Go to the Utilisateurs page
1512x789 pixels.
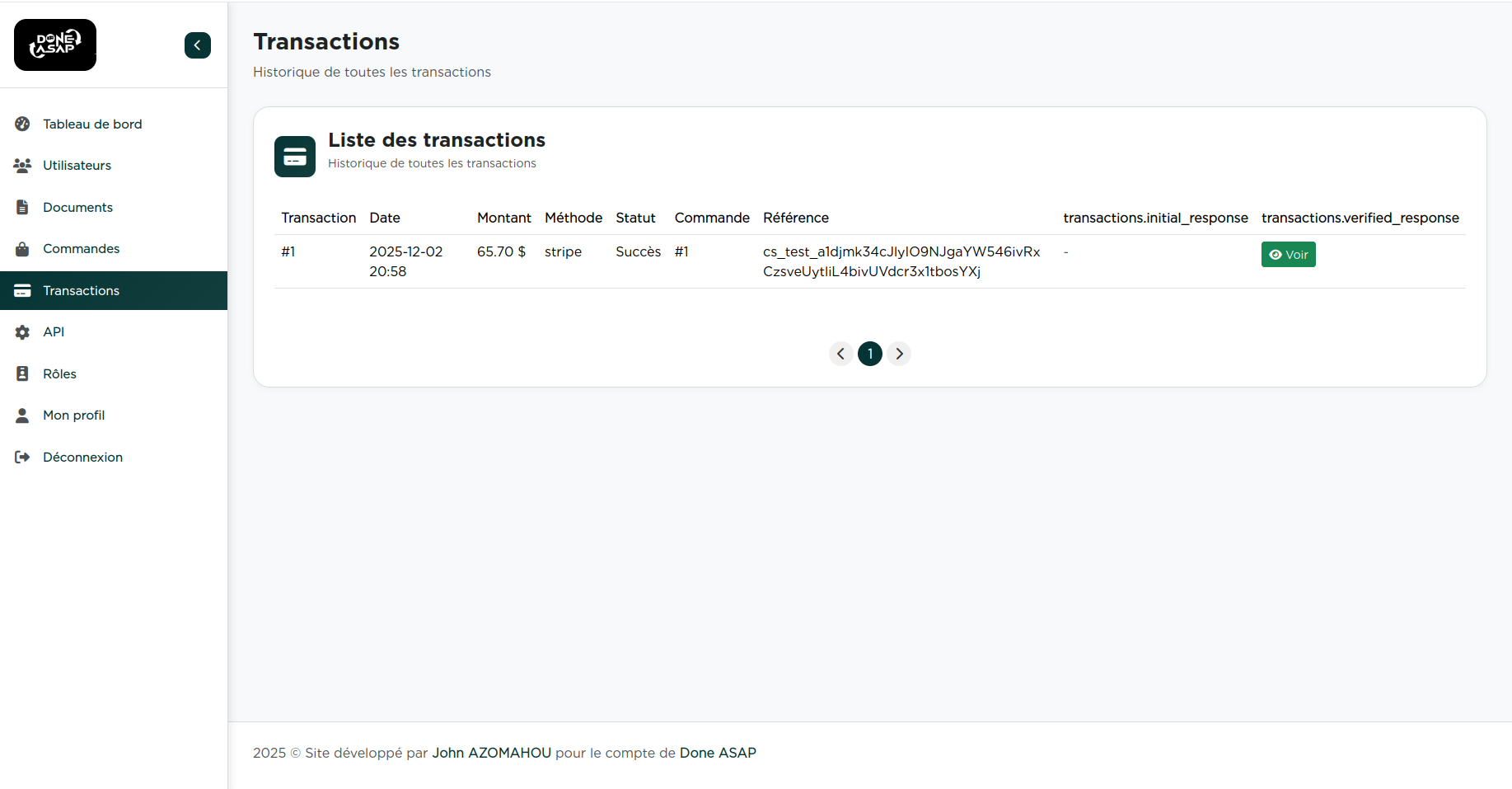pos(77,165)
